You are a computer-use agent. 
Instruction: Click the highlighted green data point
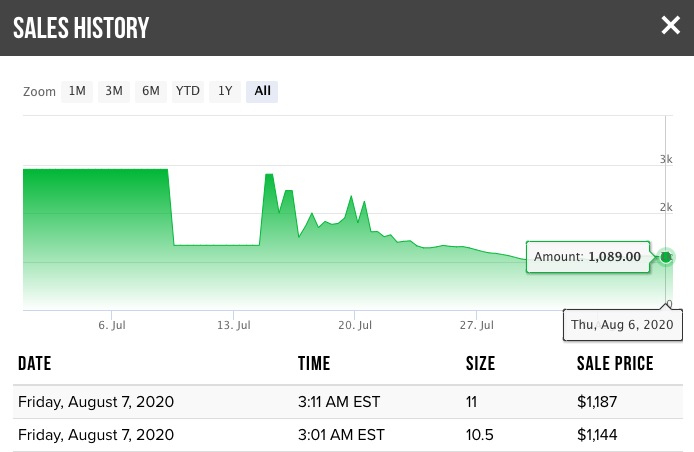(666, 257)
